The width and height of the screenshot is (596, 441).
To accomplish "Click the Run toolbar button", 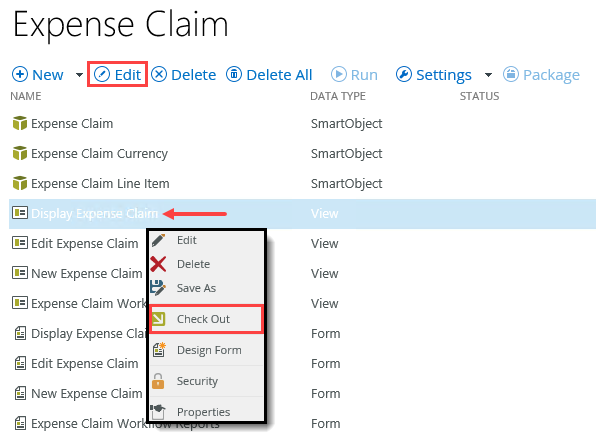I will (x=354, y=75).
